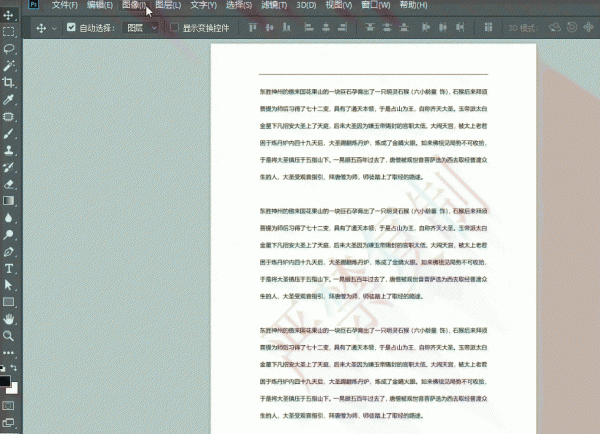Toggle the 自动选择 checkbox
Image resolution: width=600 pixels, height=434 pixels.
[x=71, y=27]
